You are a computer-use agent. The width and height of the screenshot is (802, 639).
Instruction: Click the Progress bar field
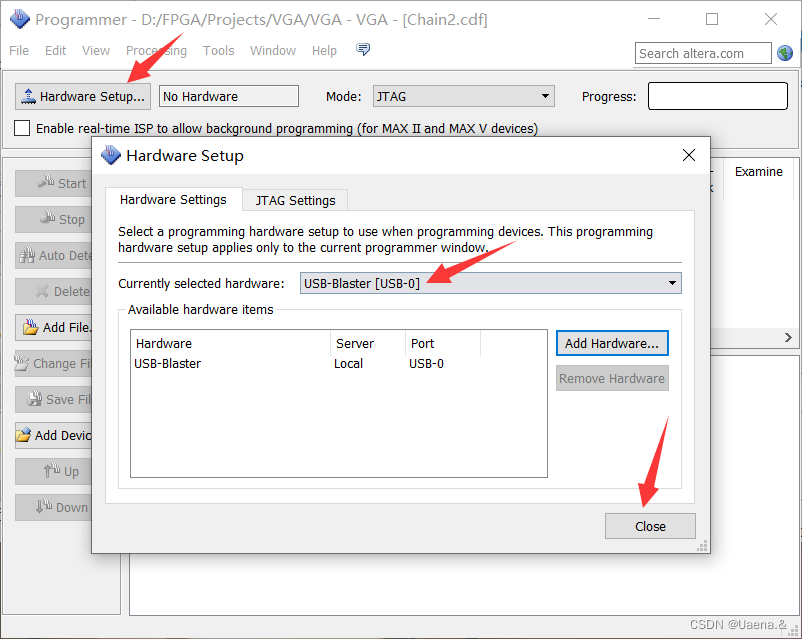(718, 96)
